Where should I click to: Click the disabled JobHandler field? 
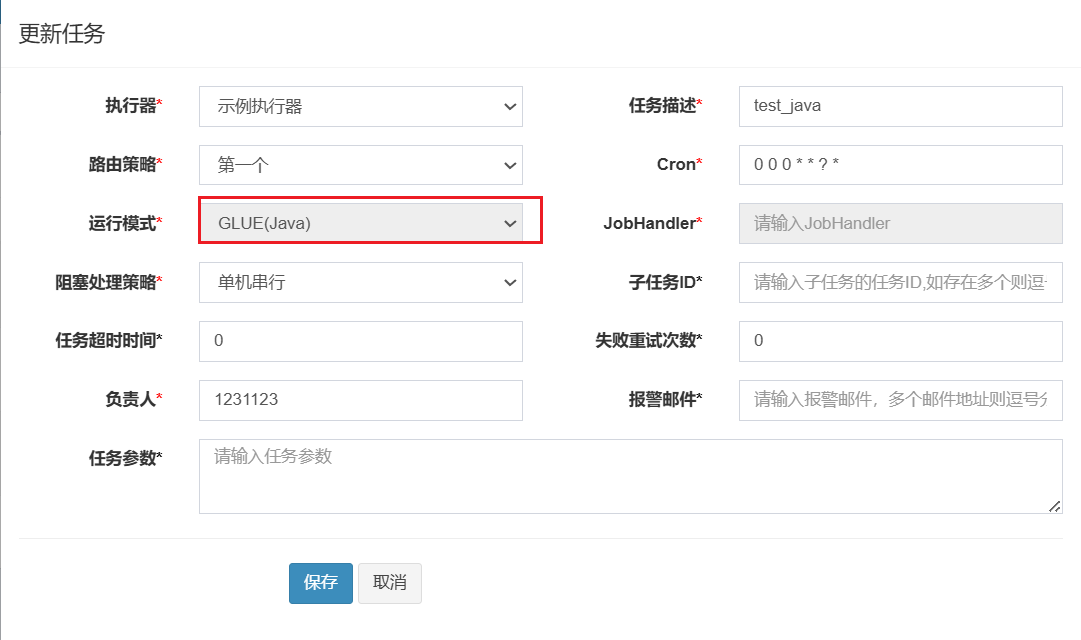pyautogui.click(x=900, y=224)
